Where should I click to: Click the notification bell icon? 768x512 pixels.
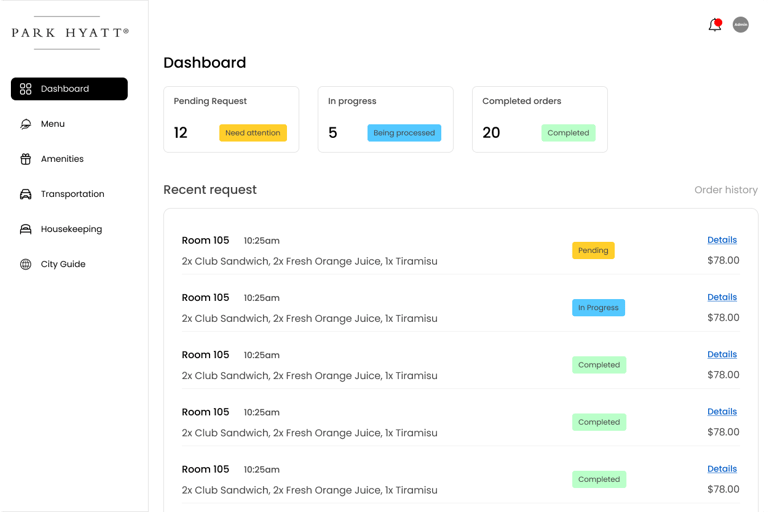pyautogui.click(x=714, y=25)
